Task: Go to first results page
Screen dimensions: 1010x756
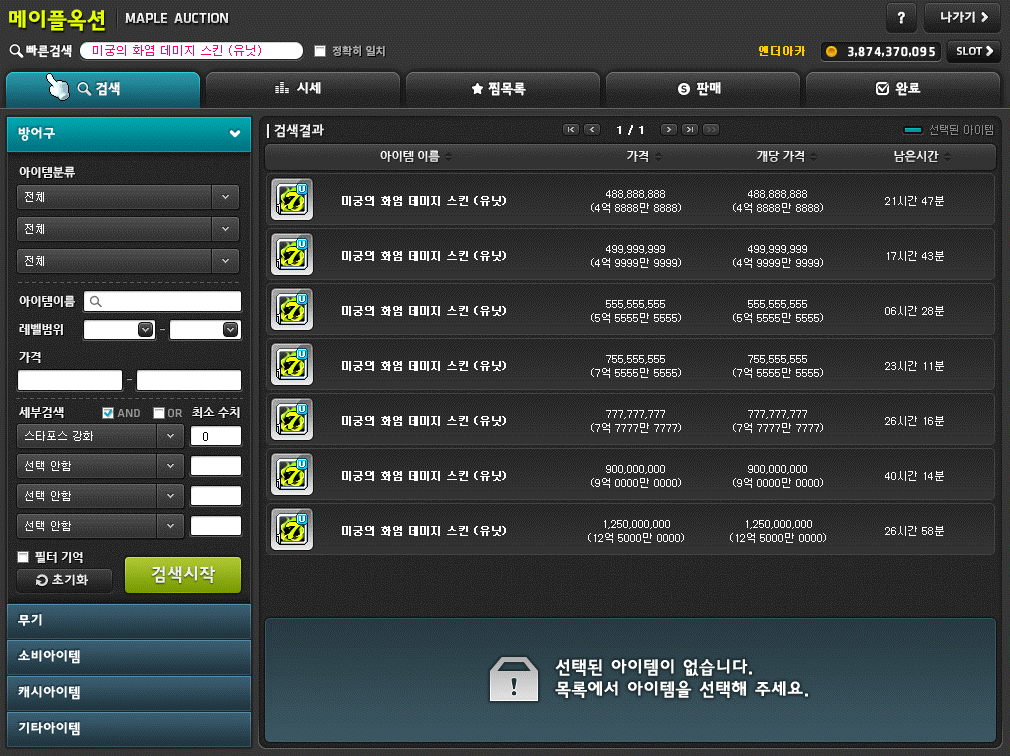Action: coord(571,129)
